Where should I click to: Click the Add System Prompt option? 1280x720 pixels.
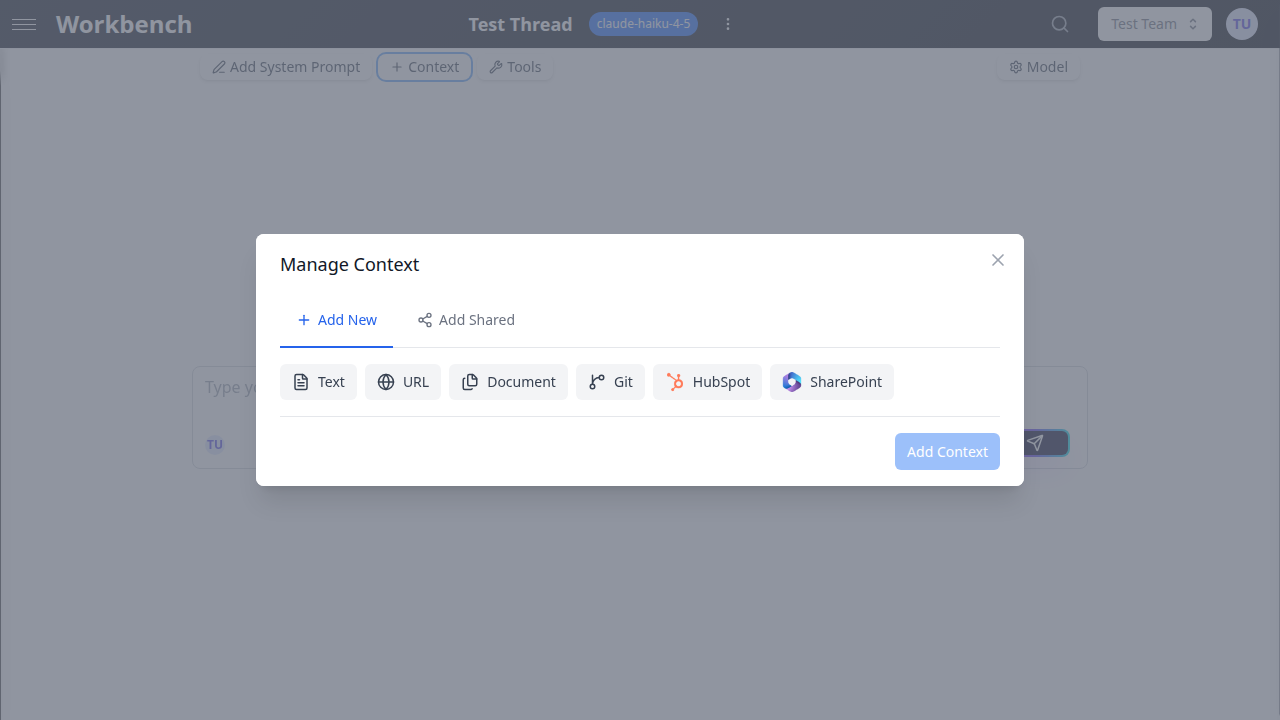[x=285, y=66]
